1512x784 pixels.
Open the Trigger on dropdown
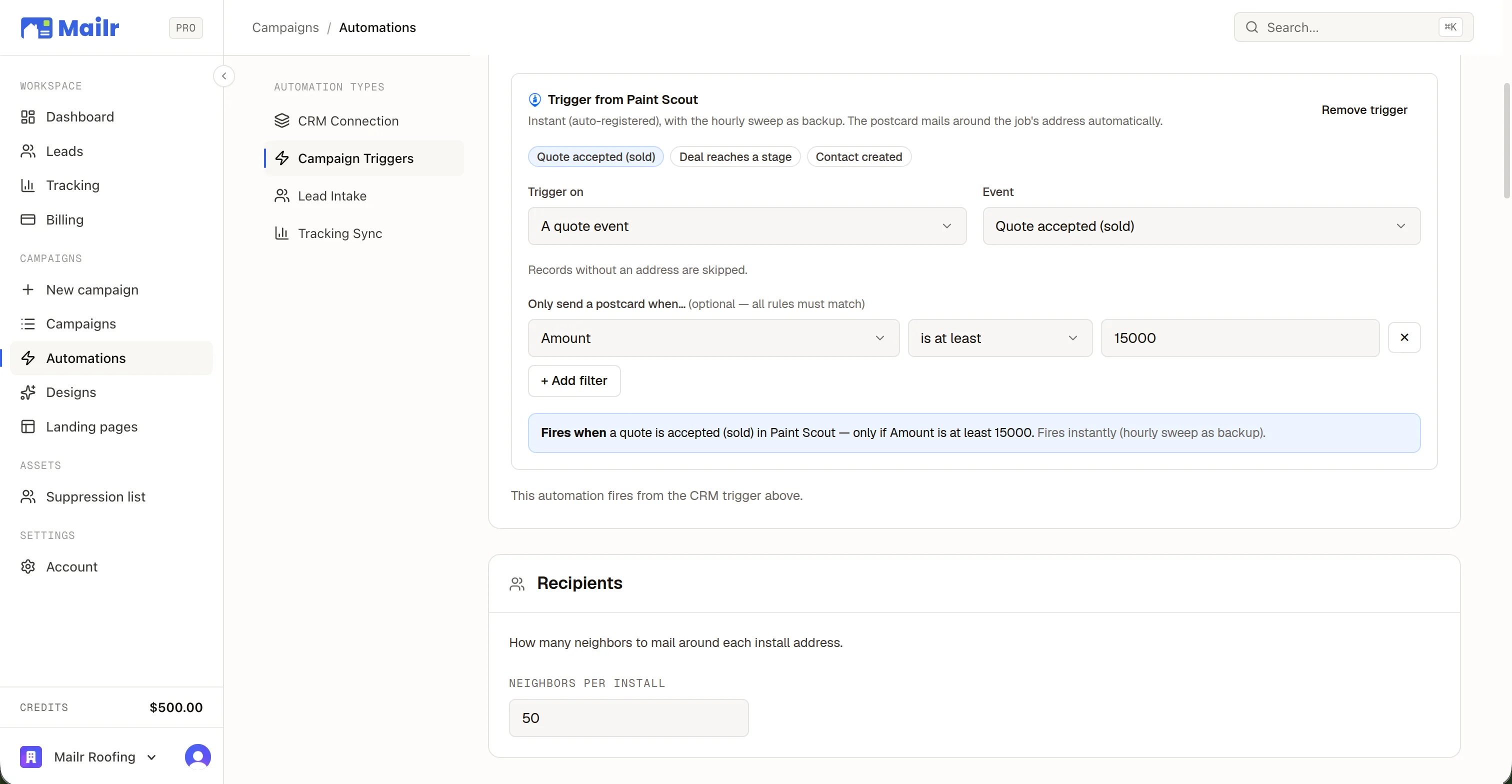(746, 226)
